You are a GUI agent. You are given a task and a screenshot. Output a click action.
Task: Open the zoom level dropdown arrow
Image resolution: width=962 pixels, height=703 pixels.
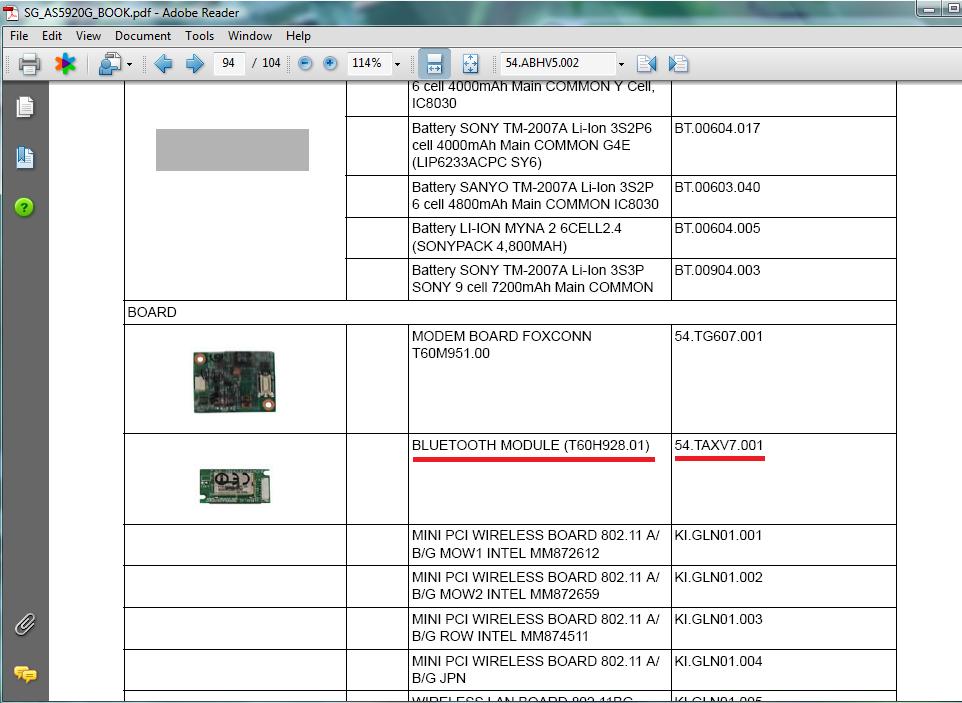pyautogui.click(x=398, y=64)
